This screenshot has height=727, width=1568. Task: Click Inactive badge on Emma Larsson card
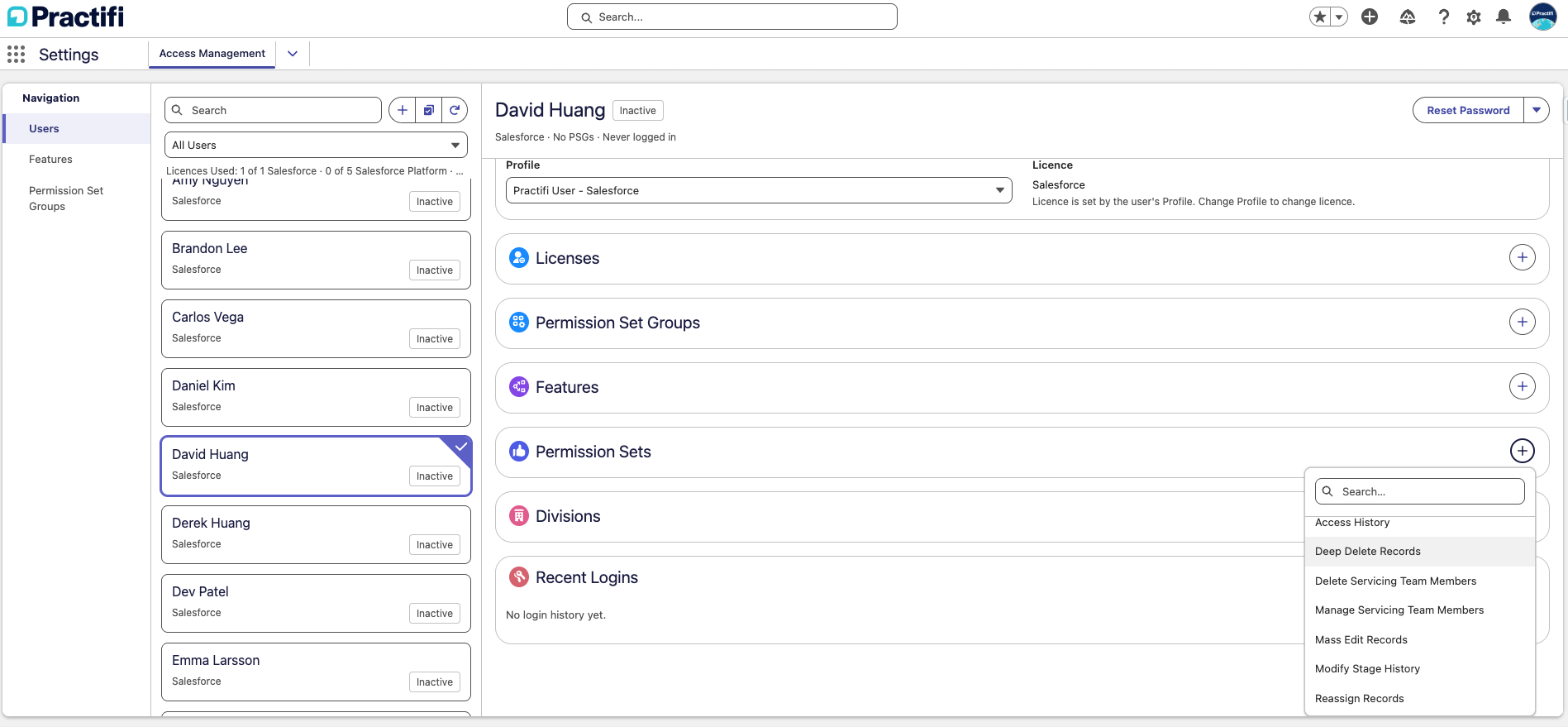click(435, 682)
